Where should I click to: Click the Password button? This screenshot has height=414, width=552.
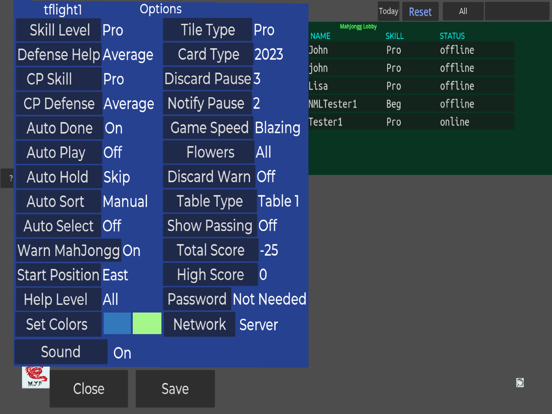coord(197,299)
